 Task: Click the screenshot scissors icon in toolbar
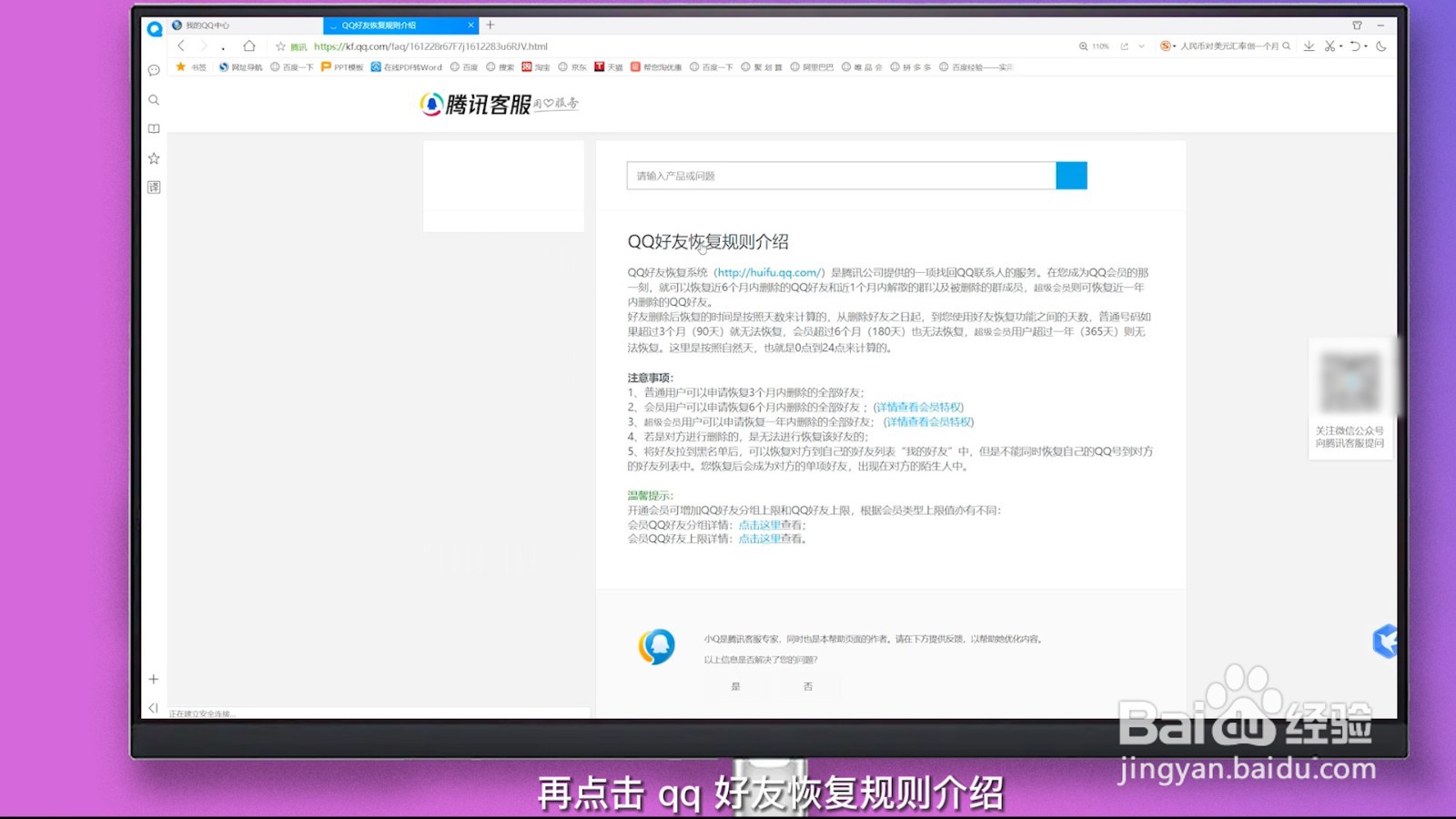1330,45
